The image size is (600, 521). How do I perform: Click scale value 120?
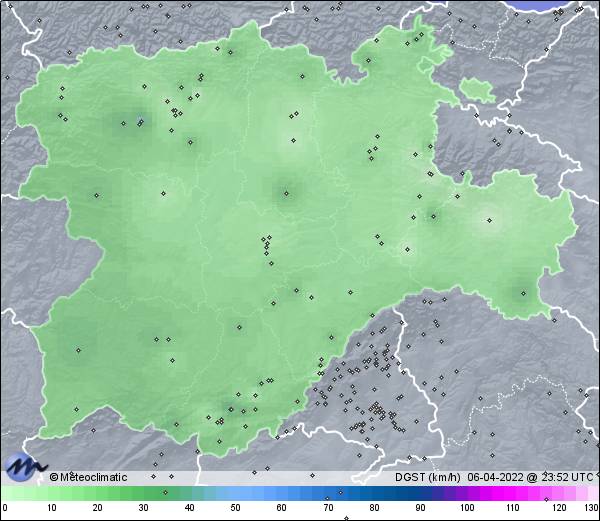point(559,508)
